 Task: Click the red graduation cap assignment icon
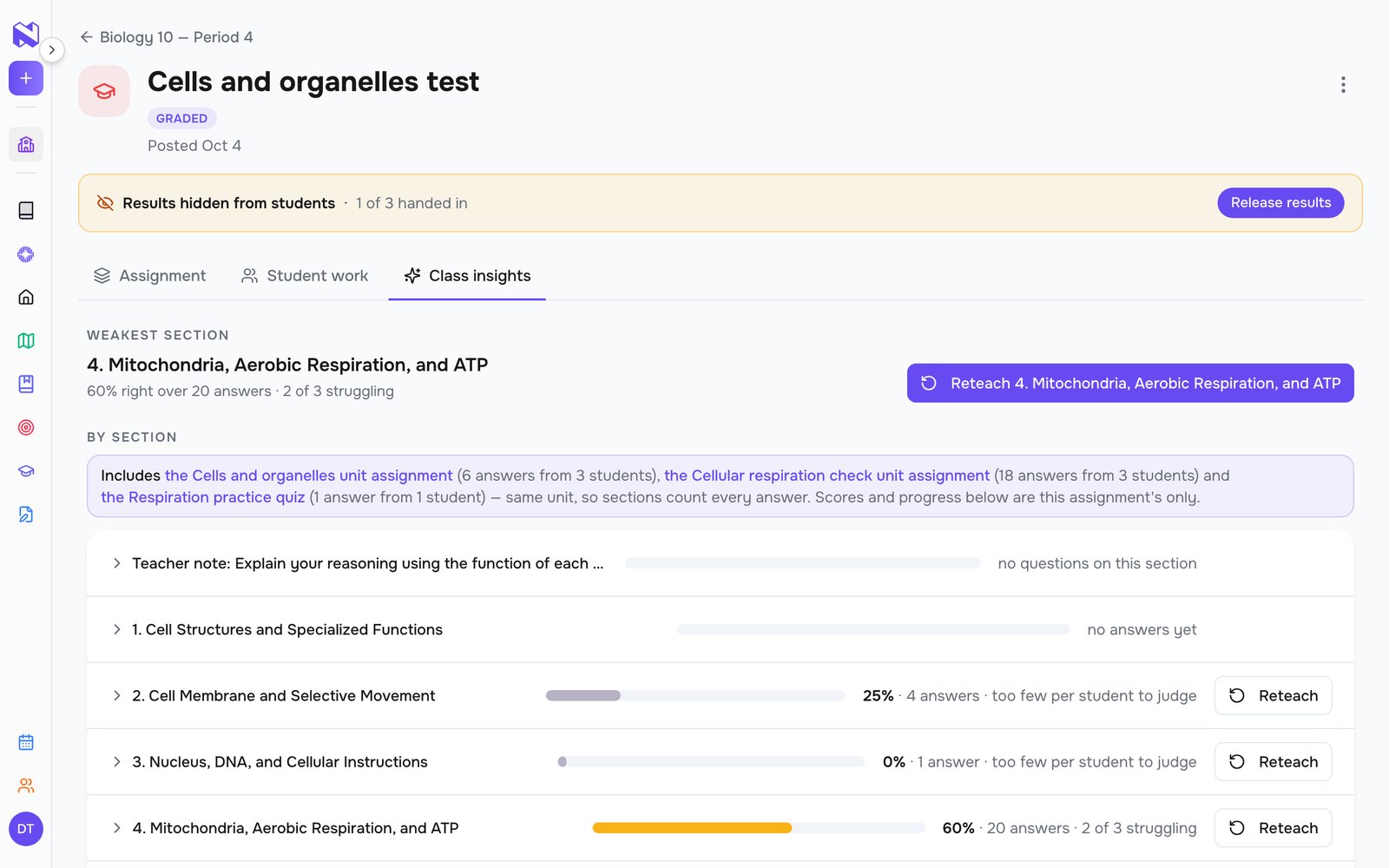click(x=104, y=91)
